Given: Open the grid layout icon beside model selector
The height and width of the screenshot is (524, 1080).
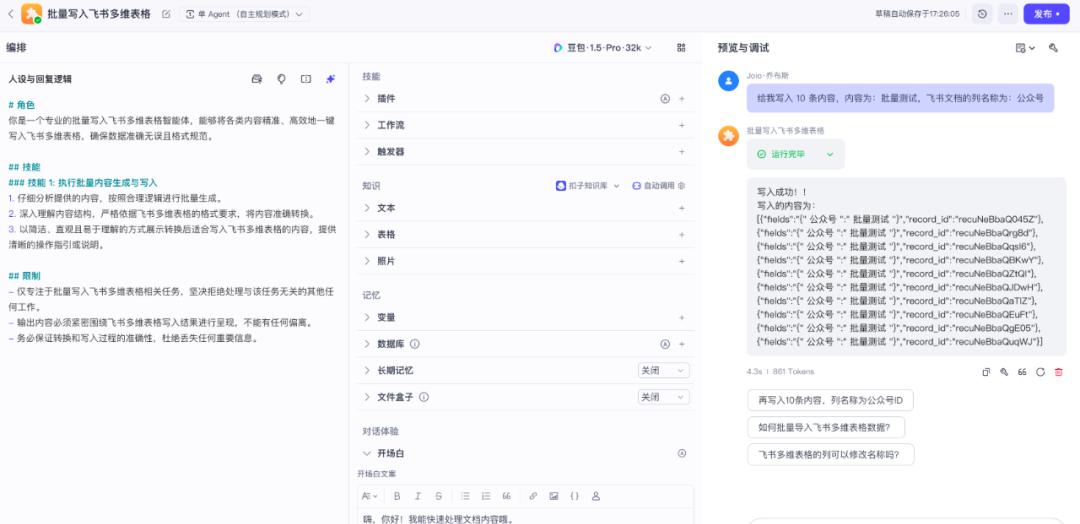Looking at the screenshot, I should (x=681, y=48).
